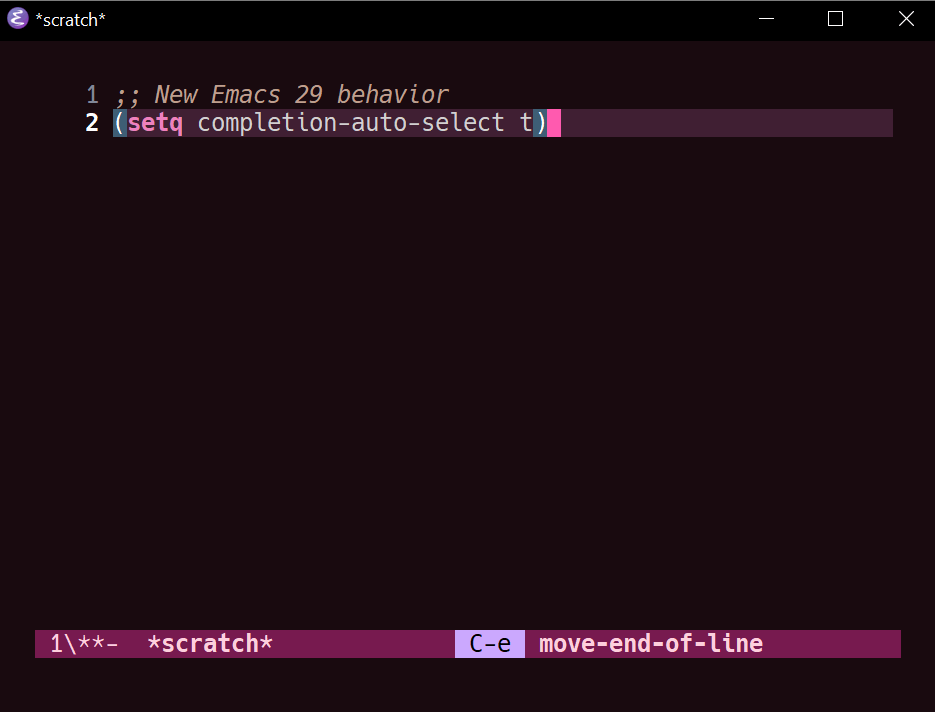Screen dimensions: 935x712
Task: Click the closing parenthesis after t
Action: coord(540,123)
